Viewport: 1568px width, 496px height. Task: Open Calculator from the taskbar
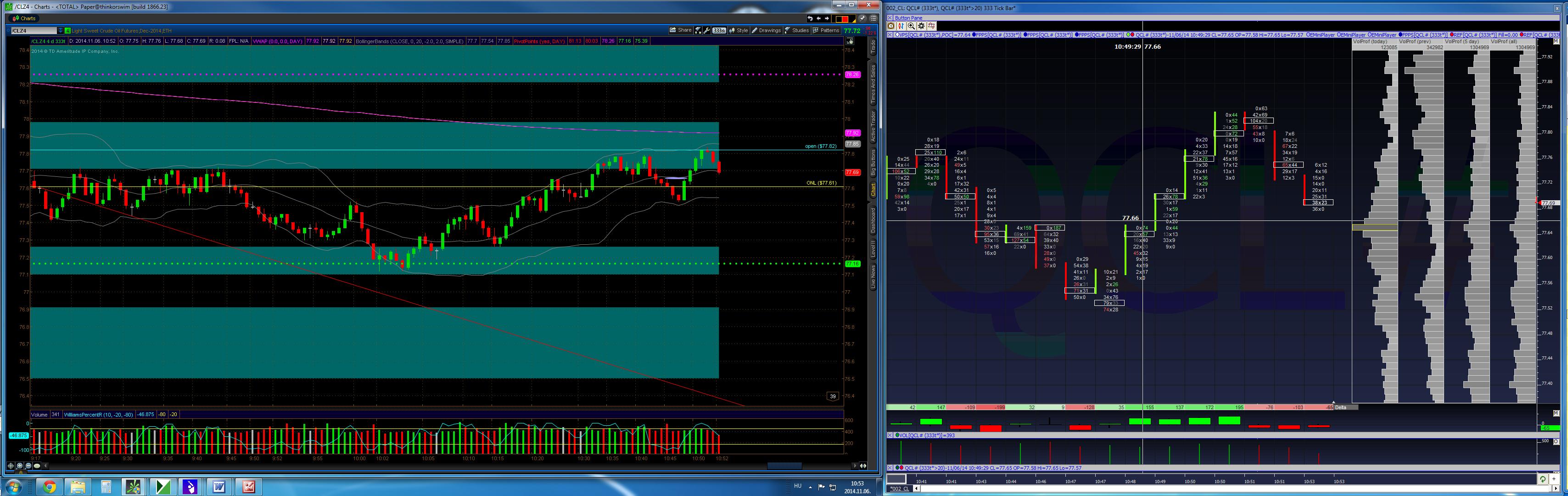[106, 486]
